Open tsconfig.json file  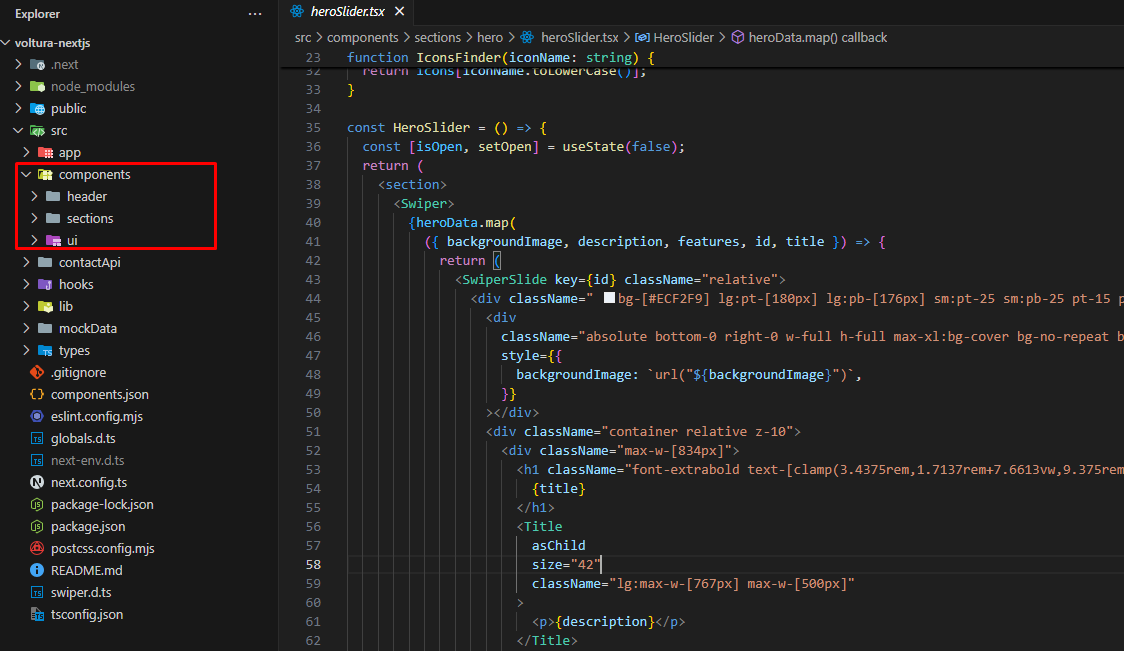86,614
